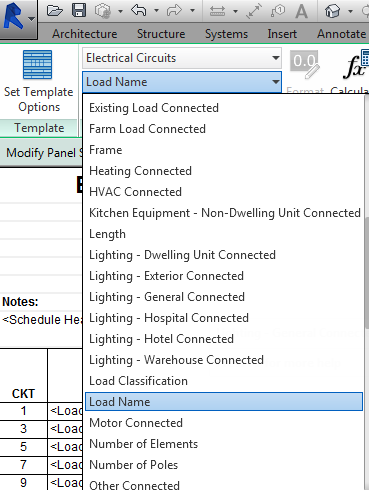Click the Notes: label in schedule
This screenshot has width=369, height=490.
click(20, 302)
